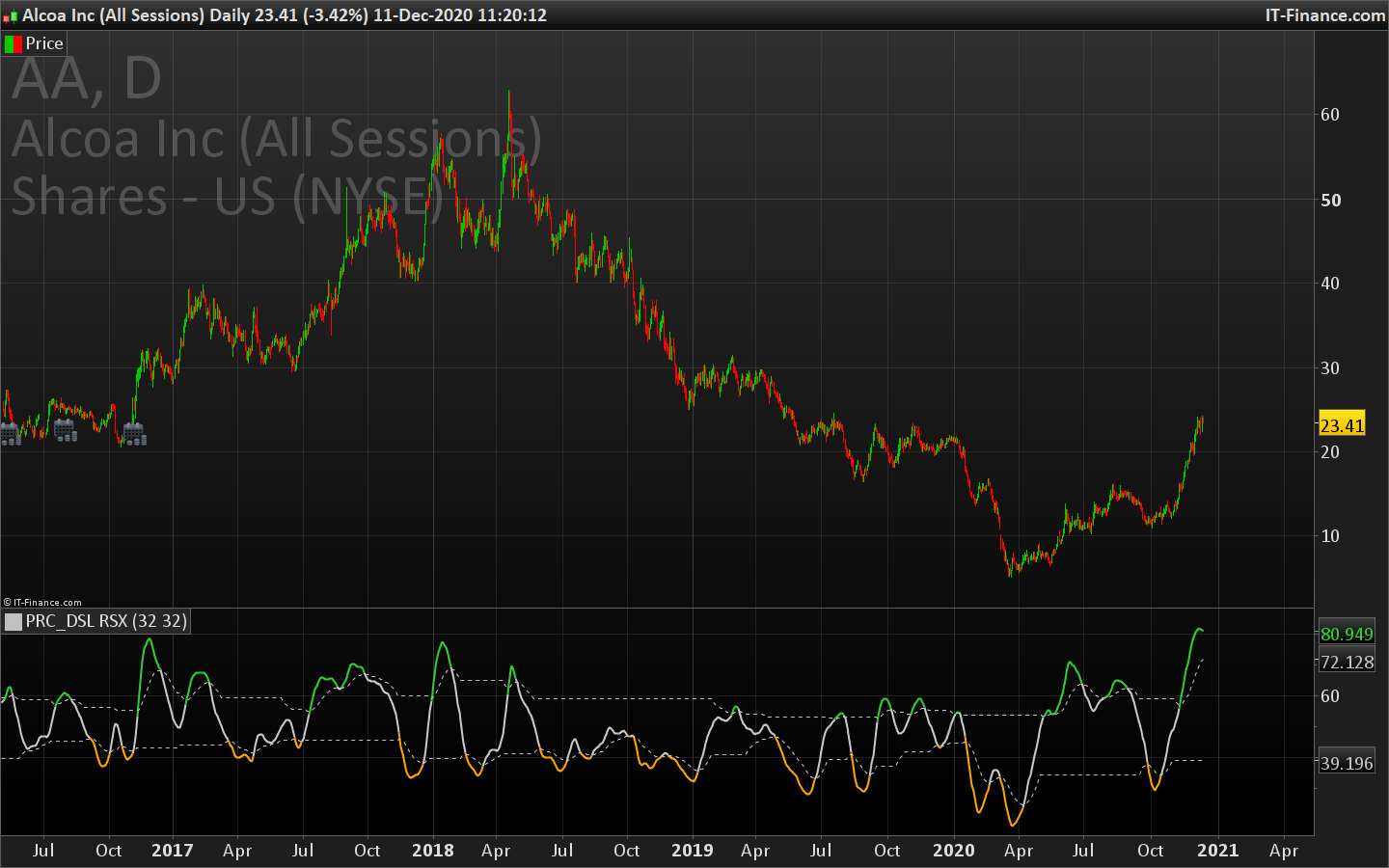
Task: Open the middle earnings calendar icon
Action: 66,430
